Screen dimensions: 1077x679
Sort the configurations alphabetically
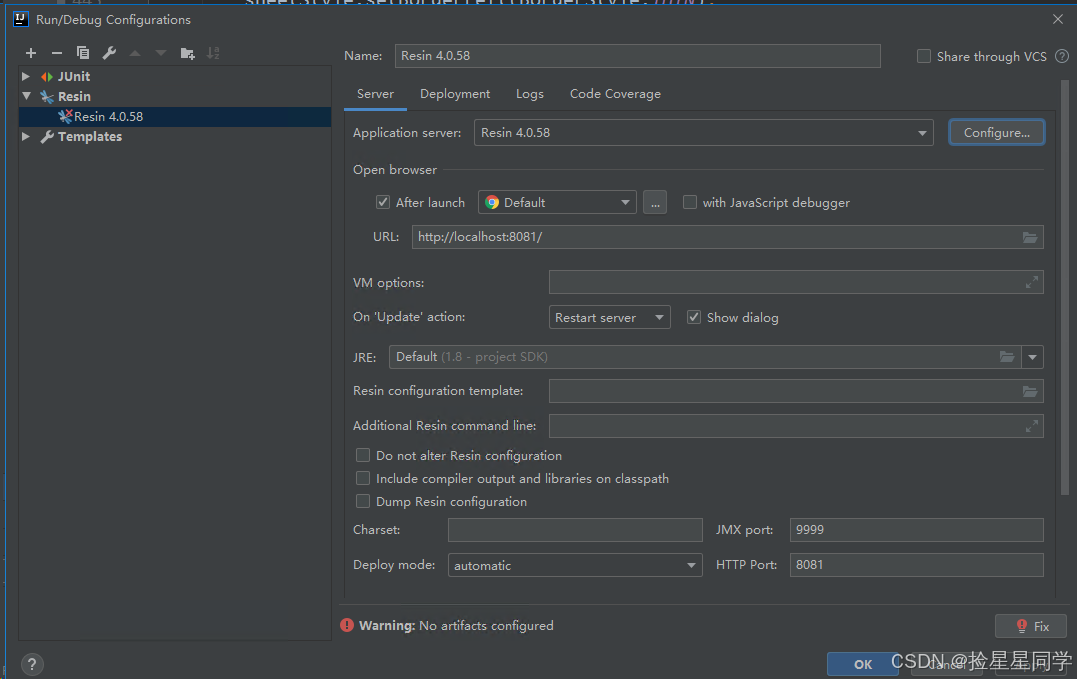point(214,53)
